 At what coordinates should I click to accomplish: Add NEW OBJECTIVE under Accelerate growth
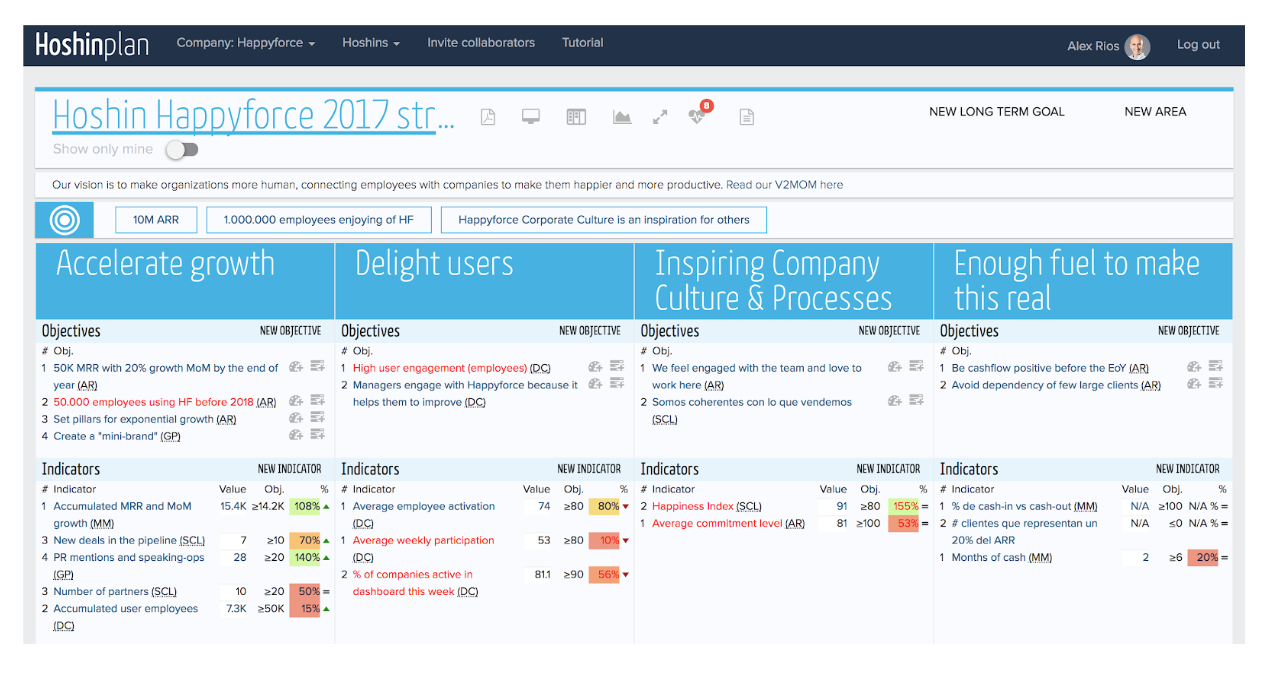[x=290, y=331]
